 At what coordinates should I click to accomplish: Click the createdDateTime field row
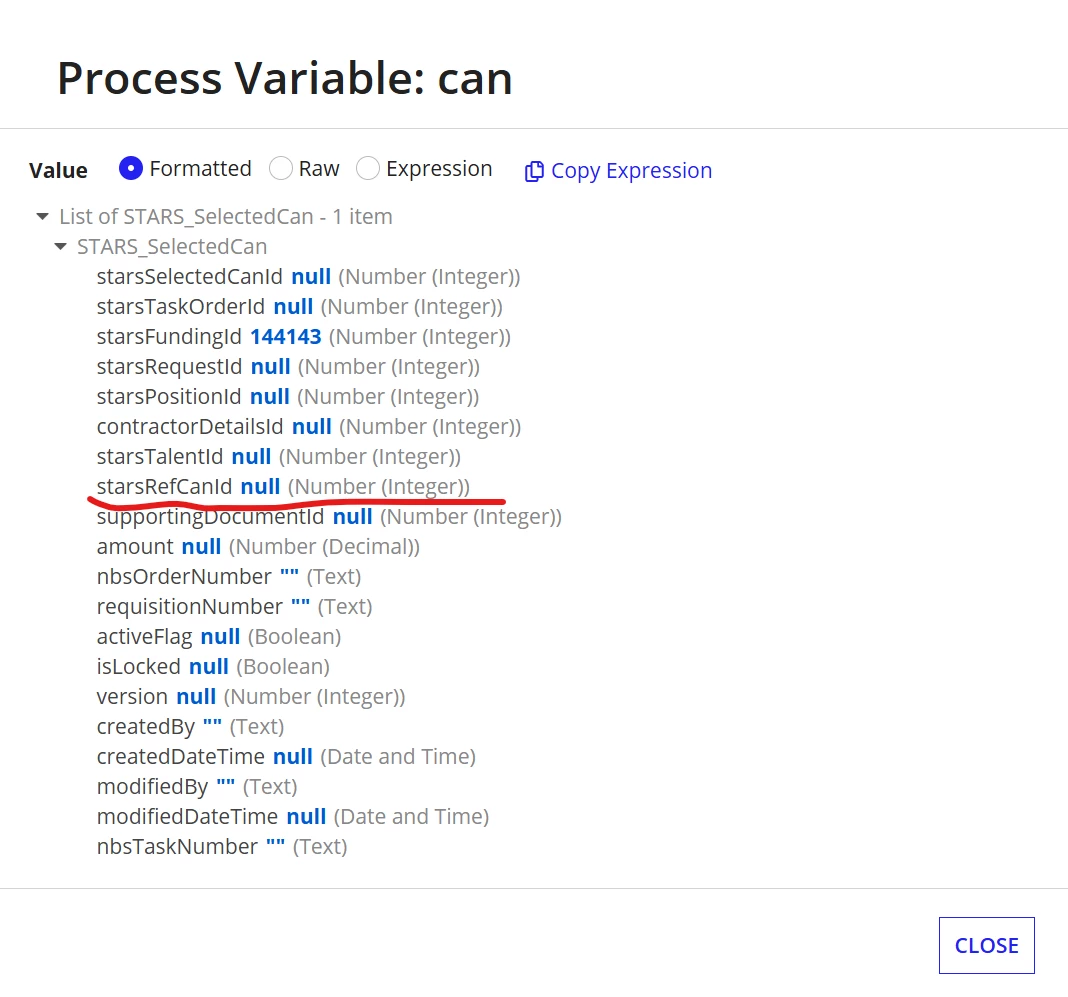pyautogui.click(x=286, y=756)
